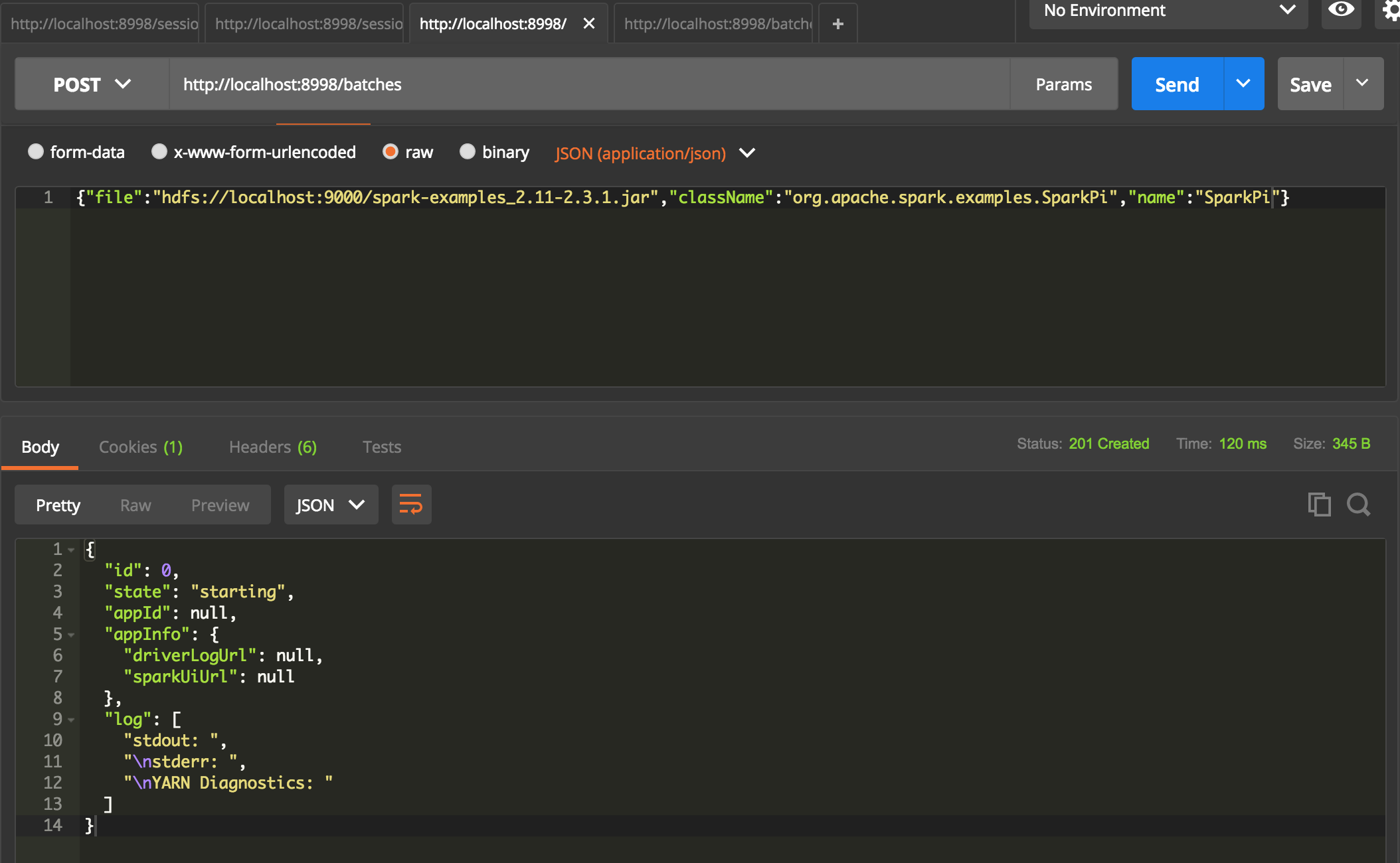
Task: Open the settings gear icon
Action: pos(1391,11)
